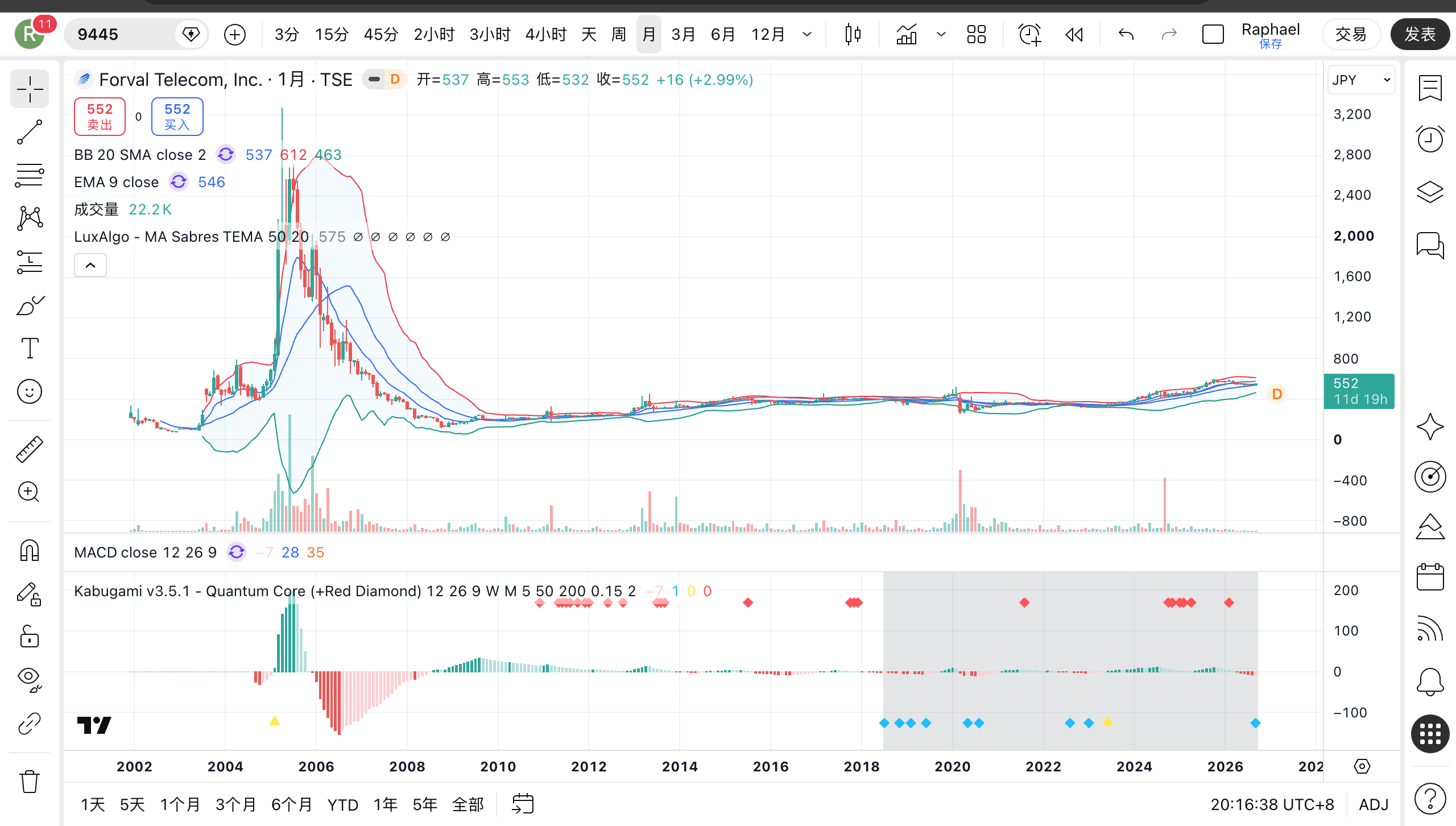Select the 周 weekly interval
This screenshot has width=1456, height=826.
[x=618, y=35]
